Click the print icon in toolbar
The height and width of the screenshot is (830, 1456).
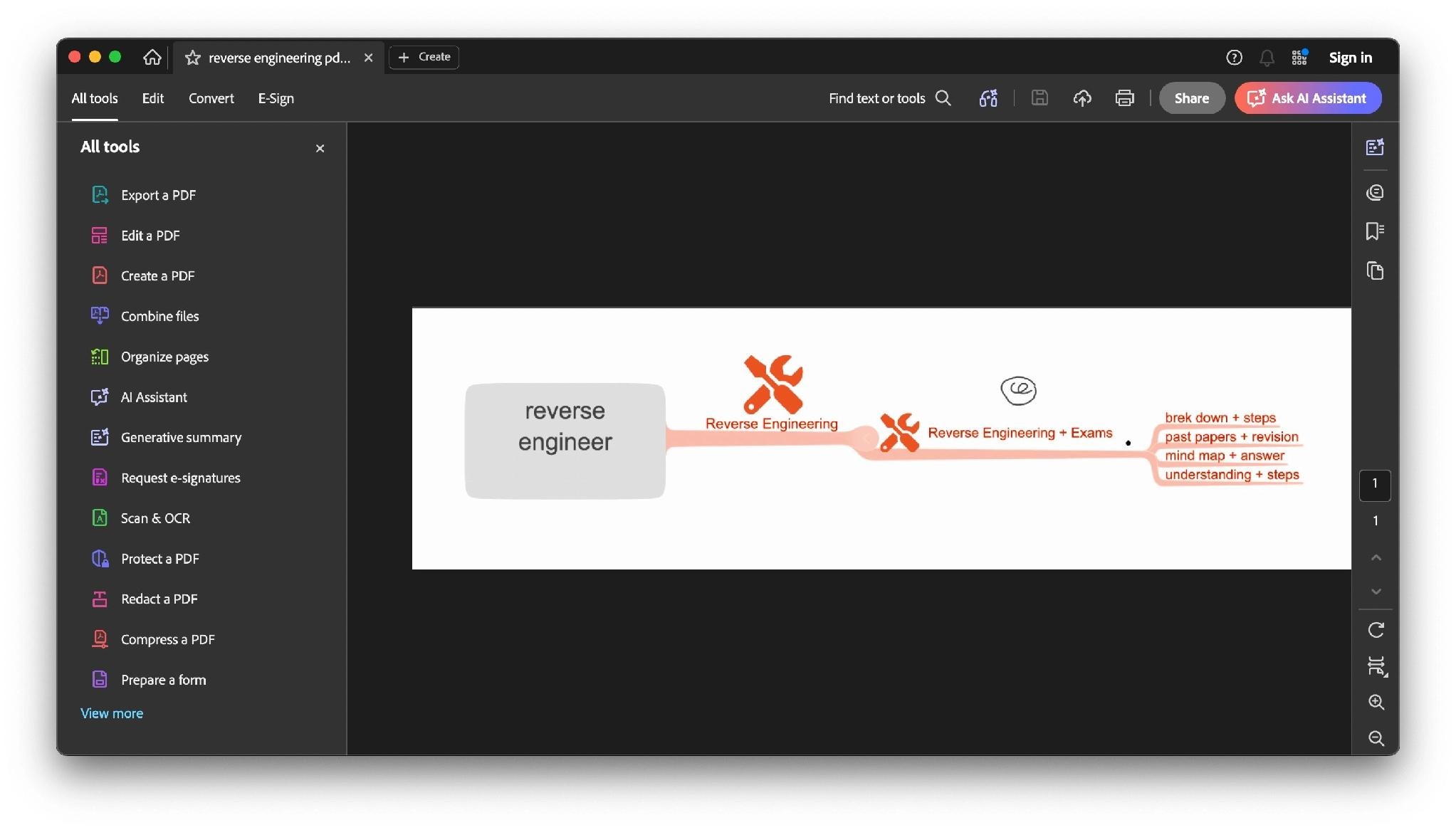click(1124, 98)
